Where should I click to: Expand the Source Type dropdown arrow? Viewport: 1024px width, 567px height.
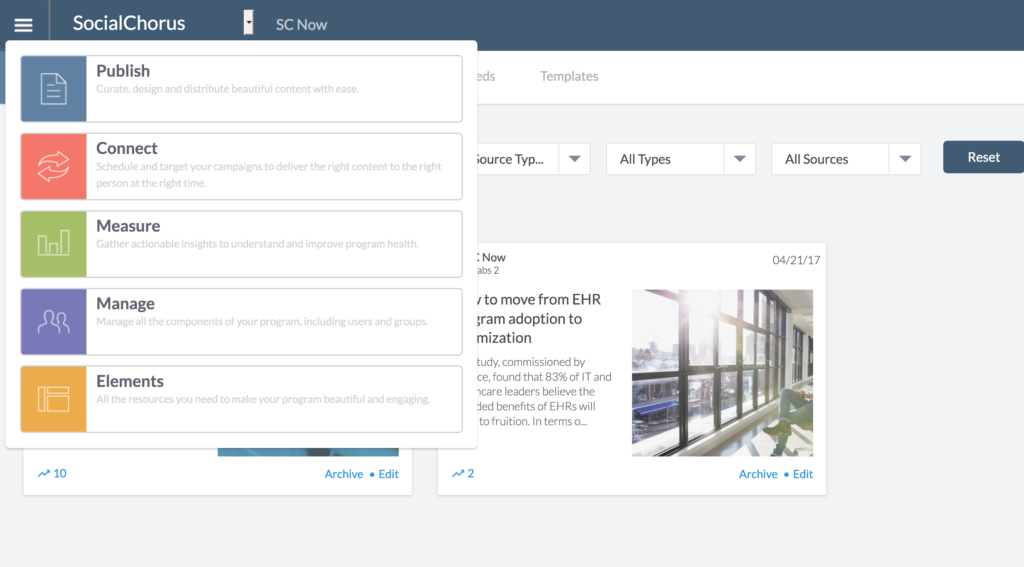coord(574,159)
